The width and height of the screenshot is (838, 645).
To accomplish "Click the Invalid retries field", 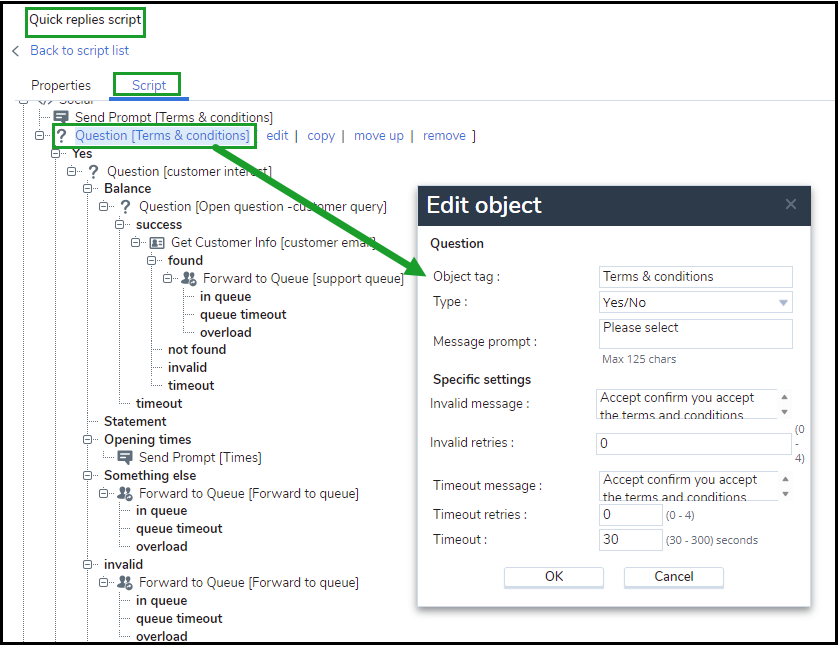I will [693, 444].
